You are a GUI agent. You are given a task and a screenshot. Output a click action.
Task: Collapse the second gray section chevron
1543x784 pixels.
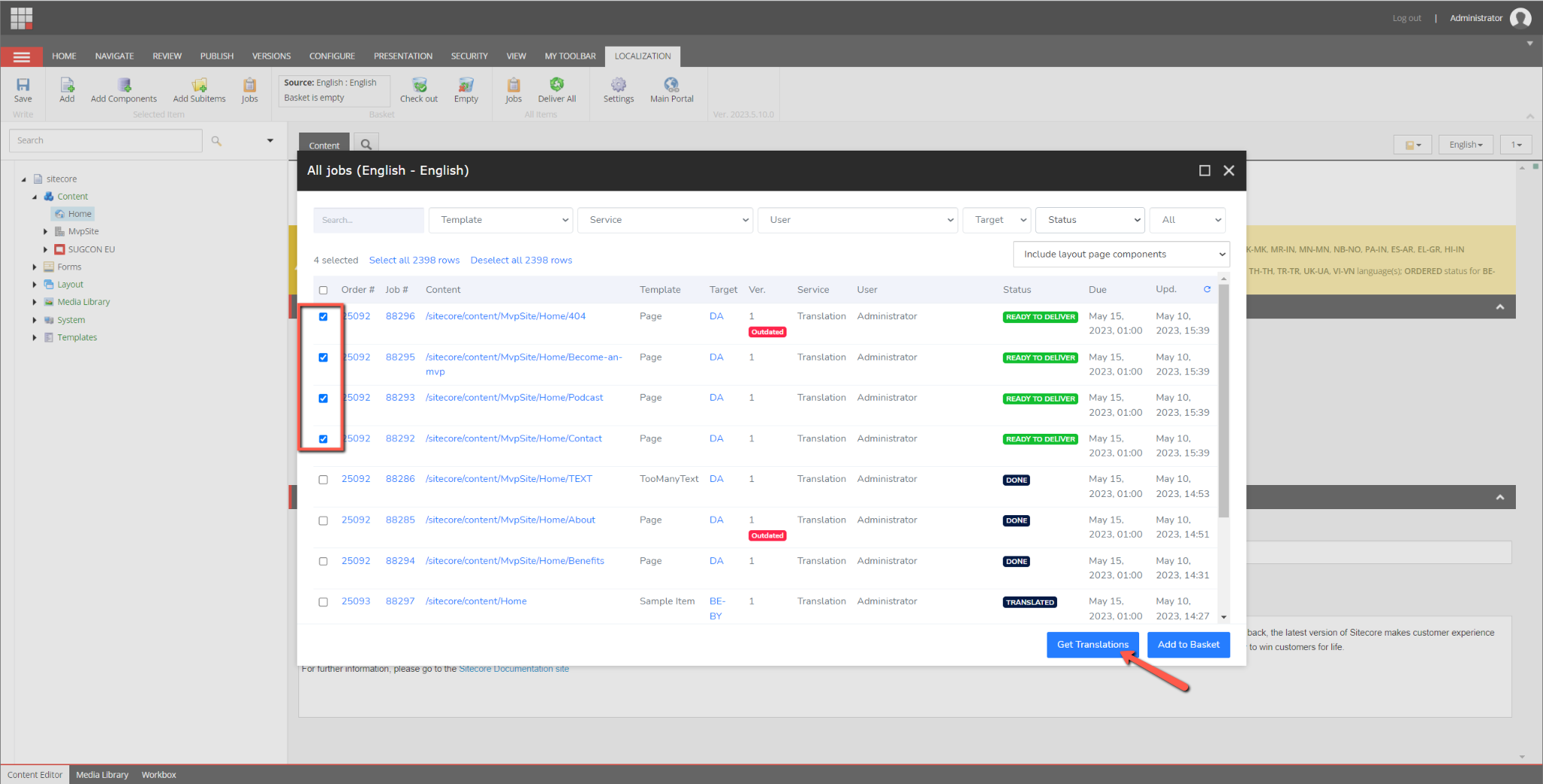point(1500,497)
